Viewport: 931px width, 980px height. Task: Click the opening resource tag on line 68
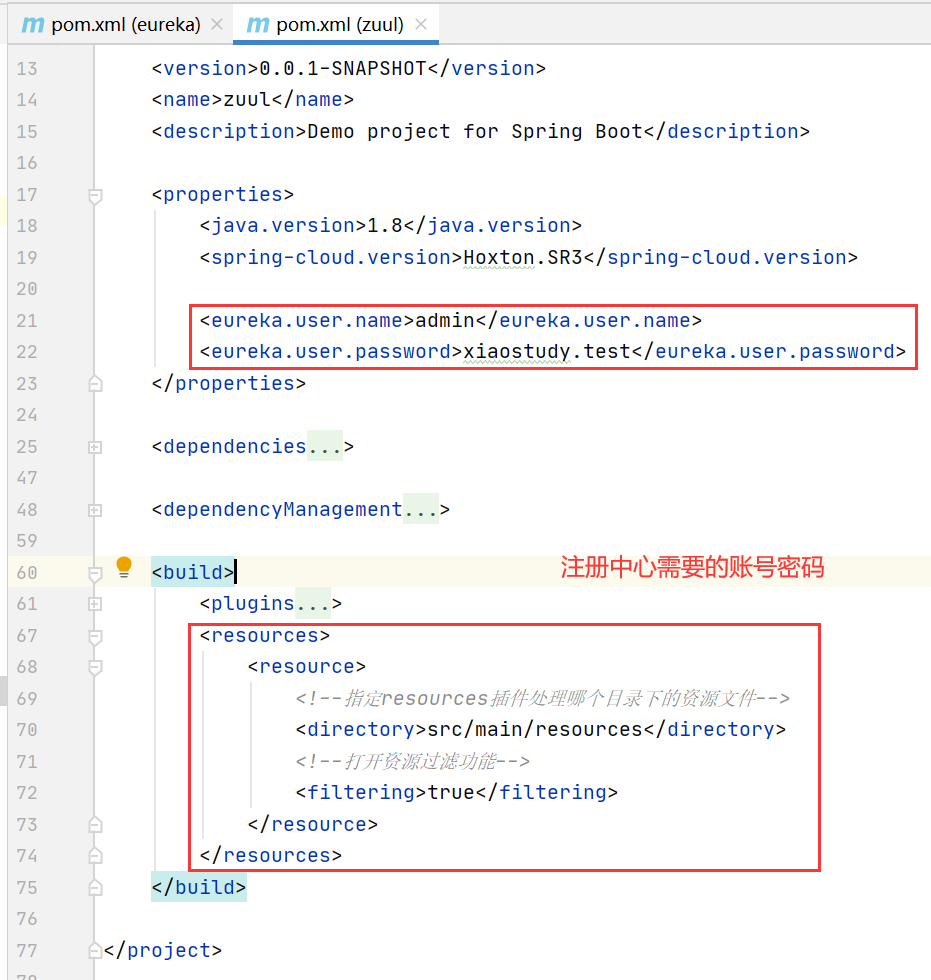coord(307,666)
